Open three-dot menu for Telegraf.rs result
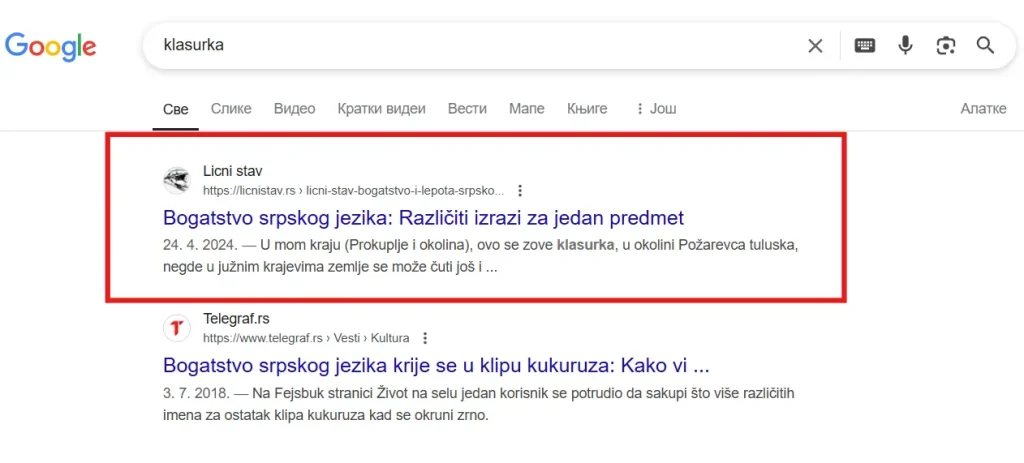Image resolution: width=1024 pixels, height=463 pixels. pyautogui.click(x=425, y=338)
